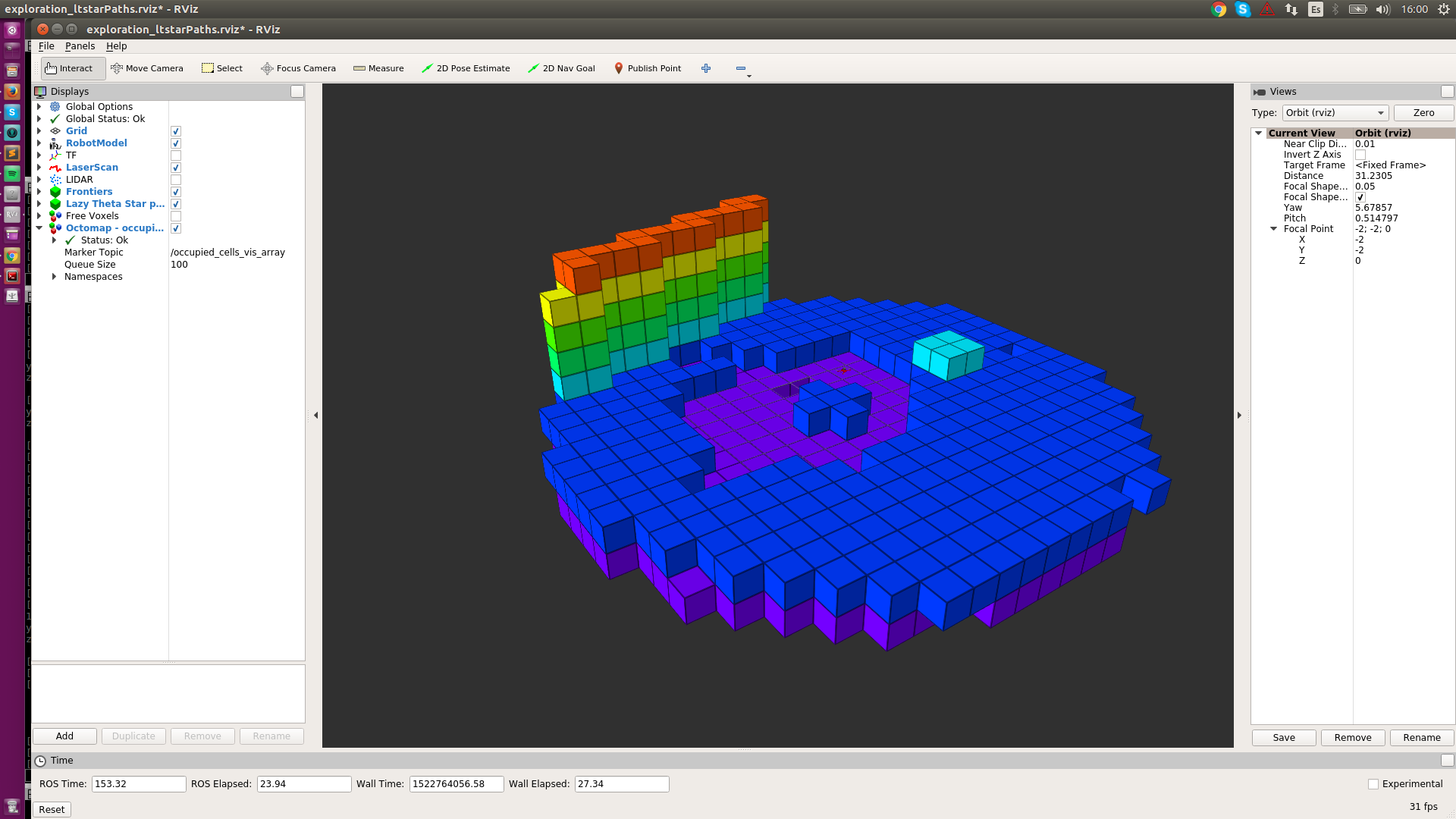Click the Remove view button
Viewport: 1456px width, 819px height.
click(1353, 738)
